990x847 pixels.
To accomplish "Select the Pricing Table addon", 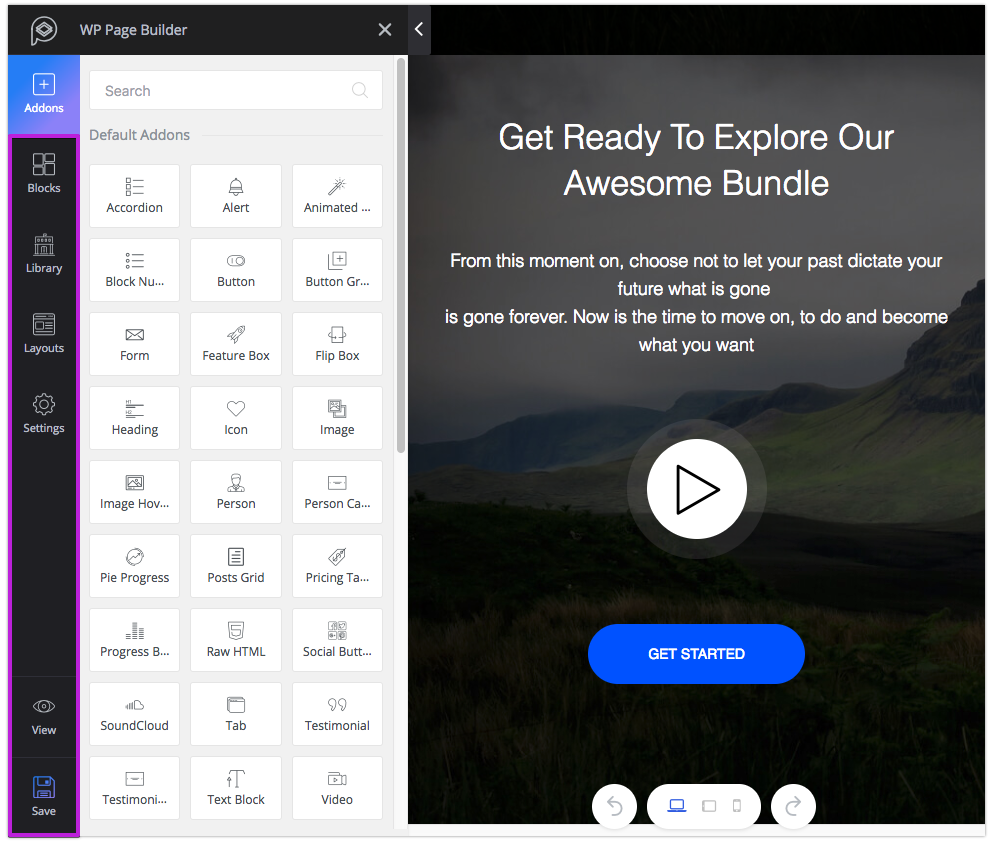I will [337, 566].
